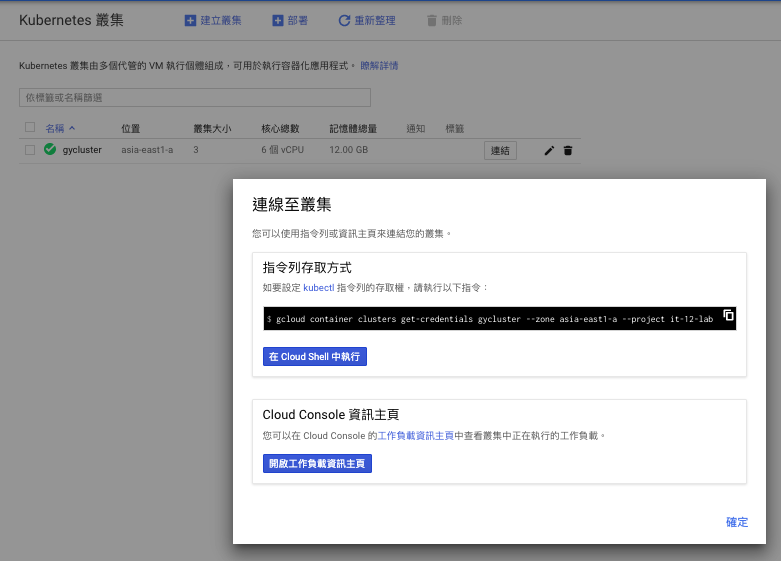
Task: Copy the gcloud command with copy icon
Action: pos(728,315)
